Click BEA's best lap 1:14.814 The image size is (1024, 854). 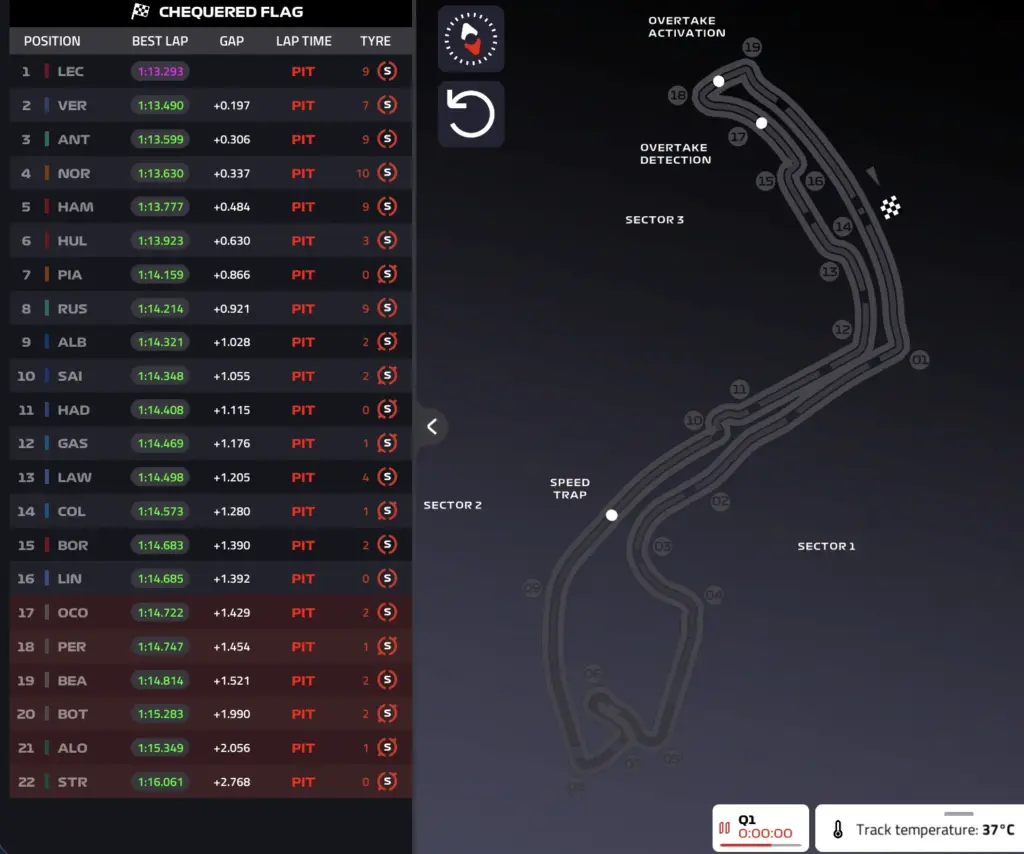coord(161,680)
